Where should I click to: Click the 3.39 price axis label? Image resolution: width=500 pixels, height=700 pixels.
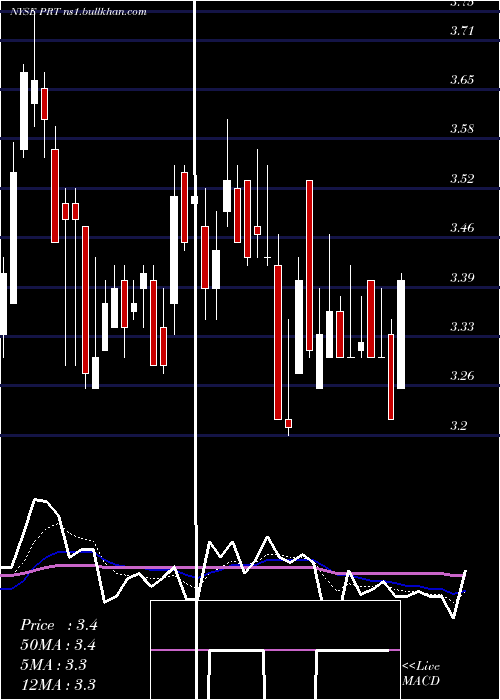click(461, 277)
